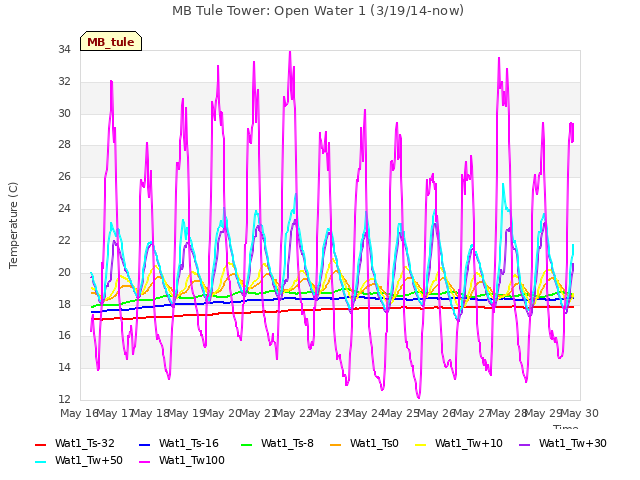This screenshot has width=640, height=480.
Task: Click the cyan Wat1_Tw+50 legend swatch
Action: tap(41, 462)
